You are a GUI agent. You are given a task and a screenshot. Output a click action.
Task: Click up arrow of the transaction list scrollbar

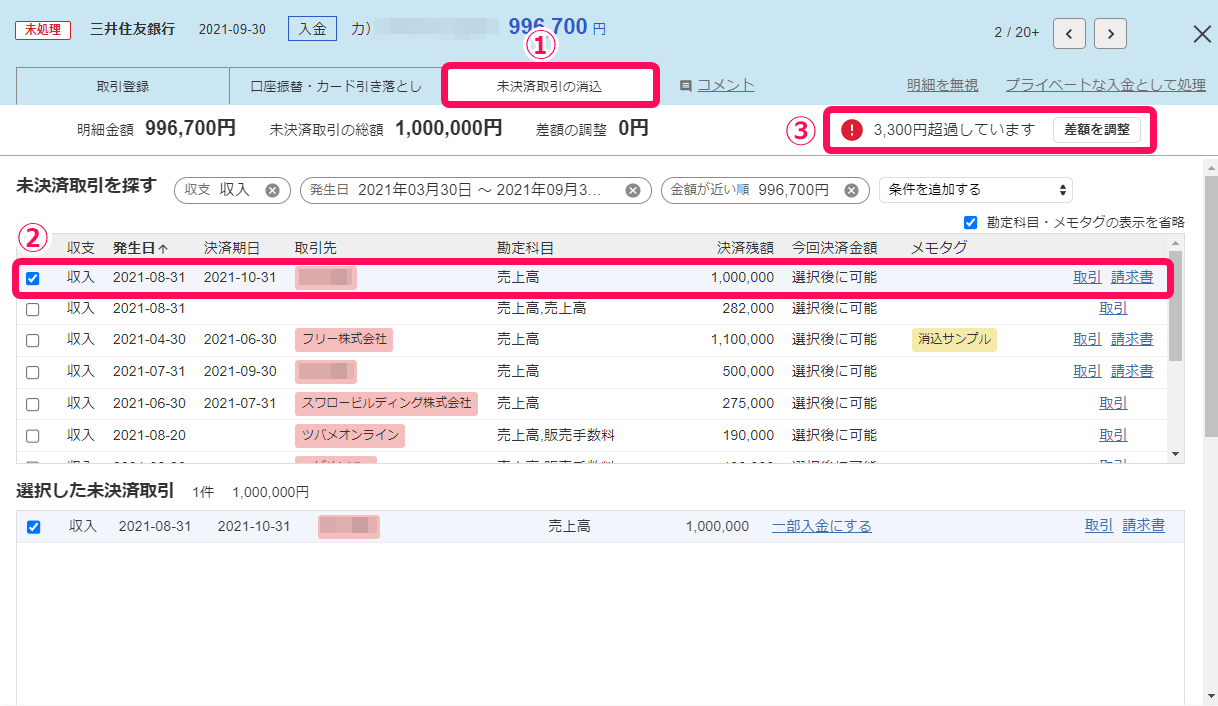click(1175, 241)
